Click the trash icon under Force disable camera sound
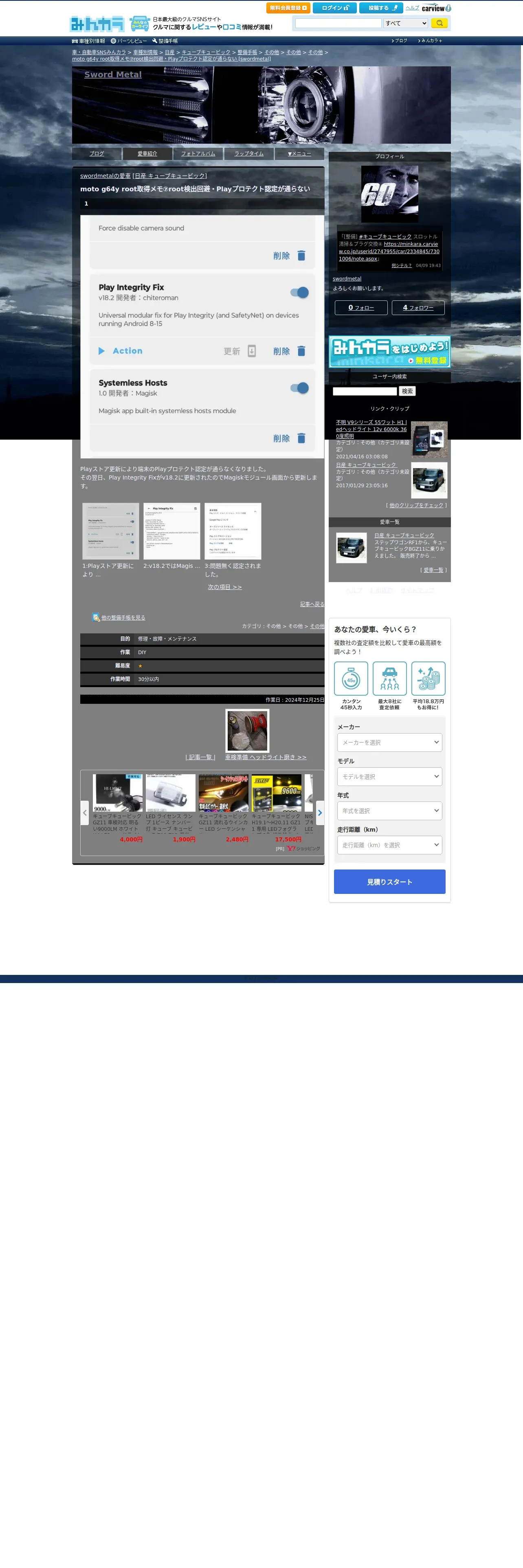Viewport: 523px width, 1568px height. point(301,256)
